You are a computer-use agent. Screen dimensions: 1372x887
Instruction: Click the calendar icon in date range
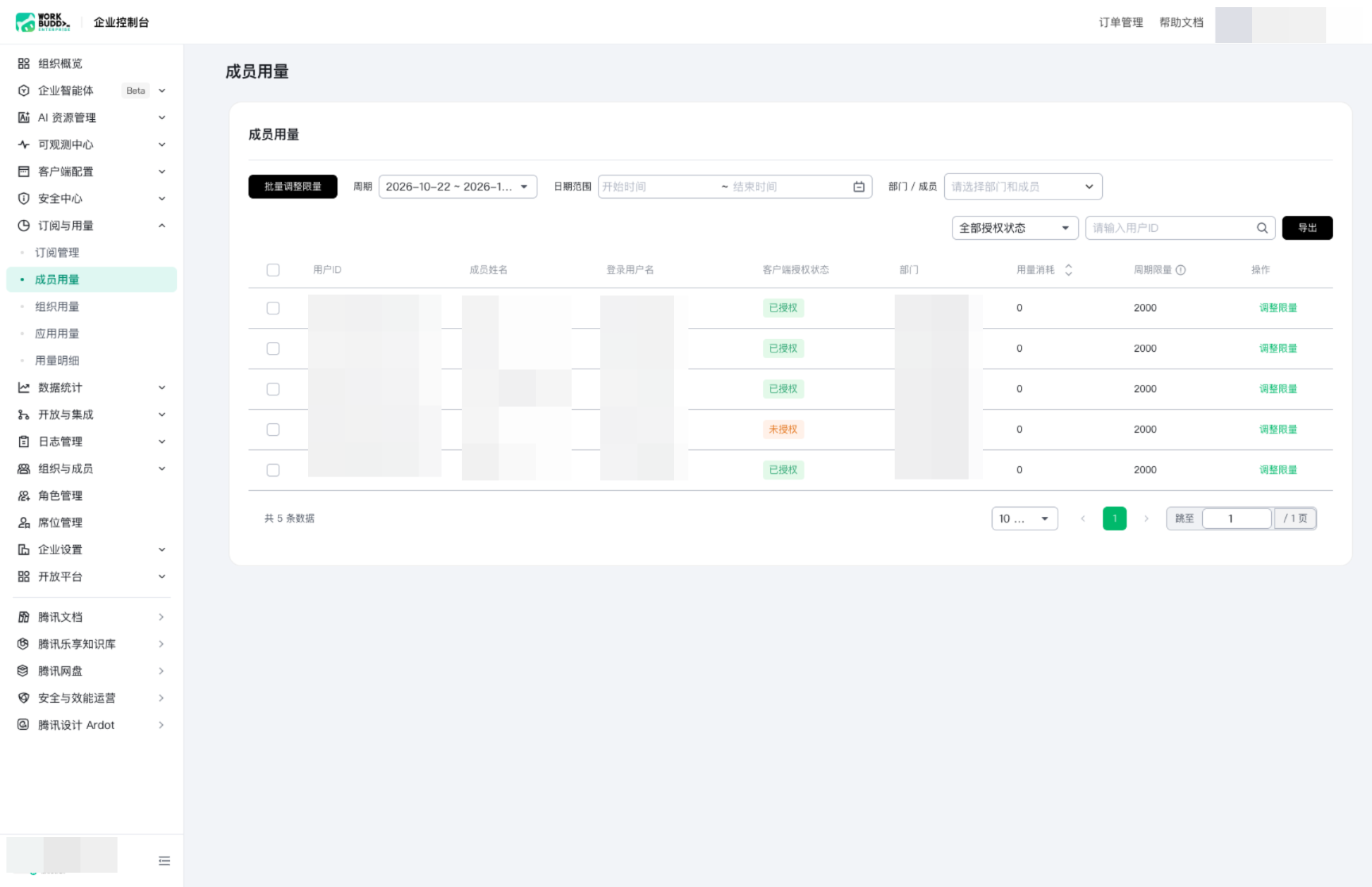[859, 187]
